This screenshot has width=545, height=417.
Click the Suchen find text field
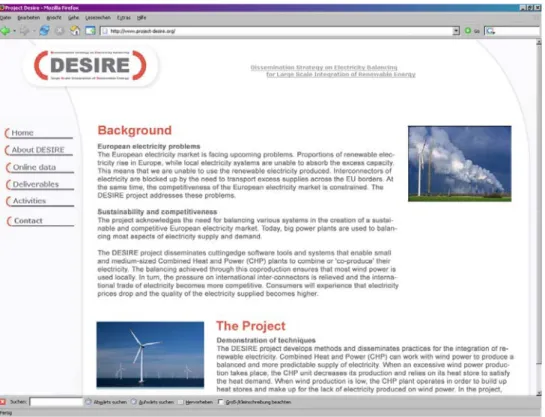coord(56,402)
